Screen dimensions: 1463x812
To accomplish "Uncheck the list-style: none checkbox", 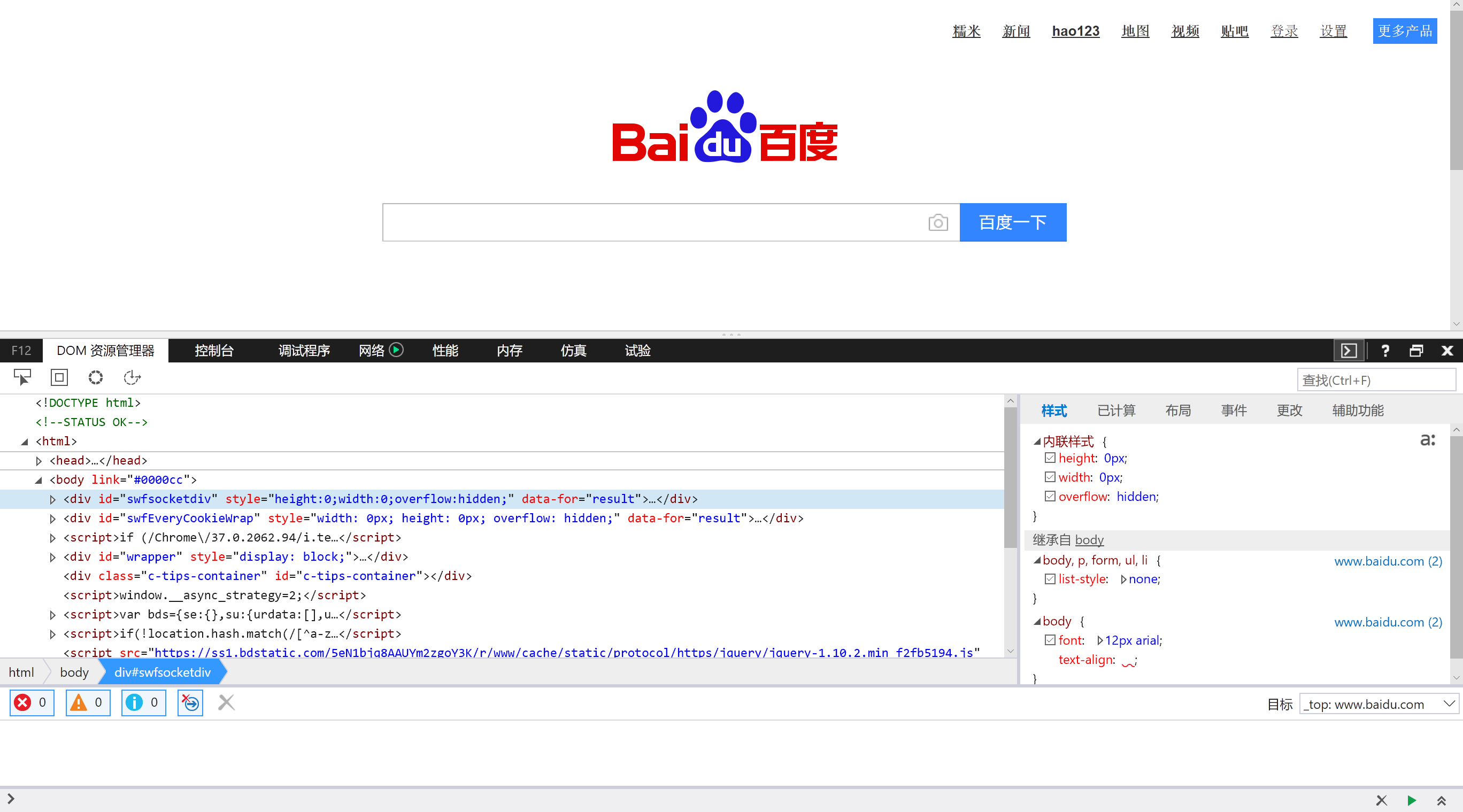I will pyautogui.click(x=1050, y=578).
